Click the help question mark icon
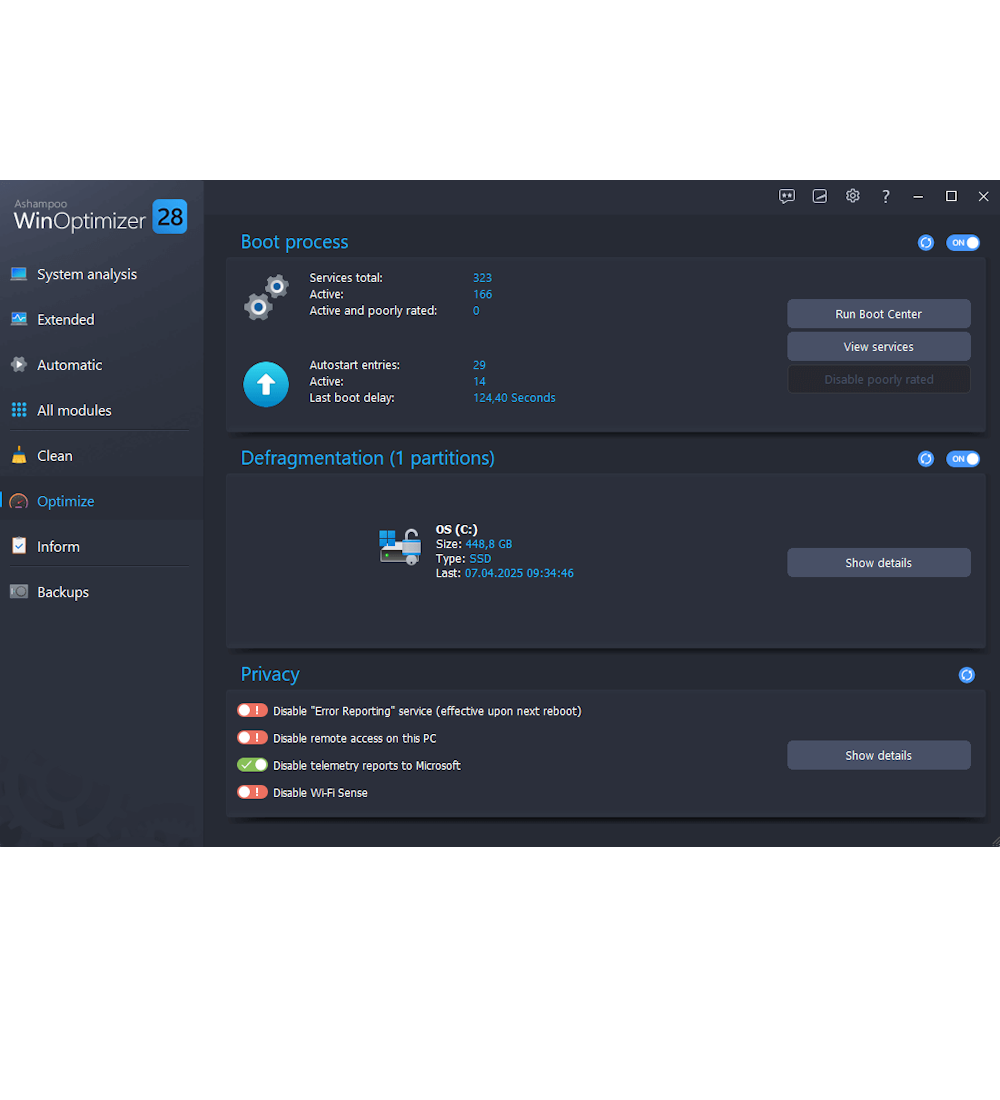The image size is (1000, 1100). [886, 196]
